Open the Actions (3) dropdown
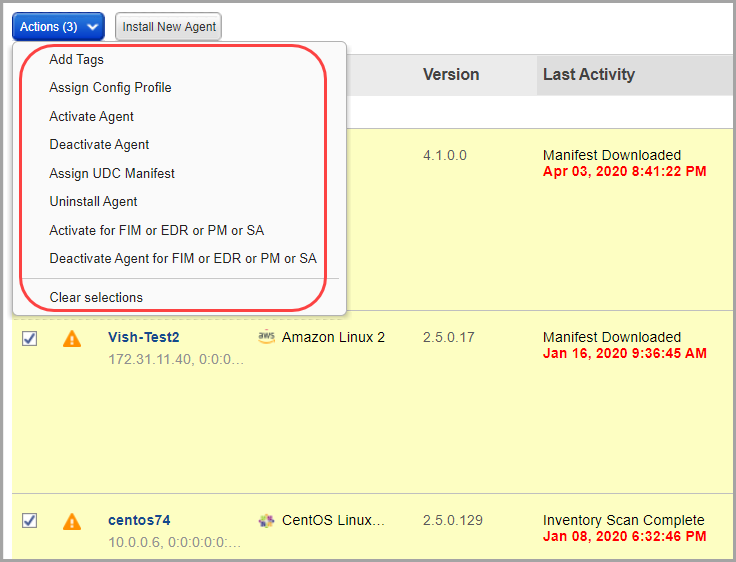Image resolution: width=736 pixels, height=562 pixels. click(x=58, y=27)
